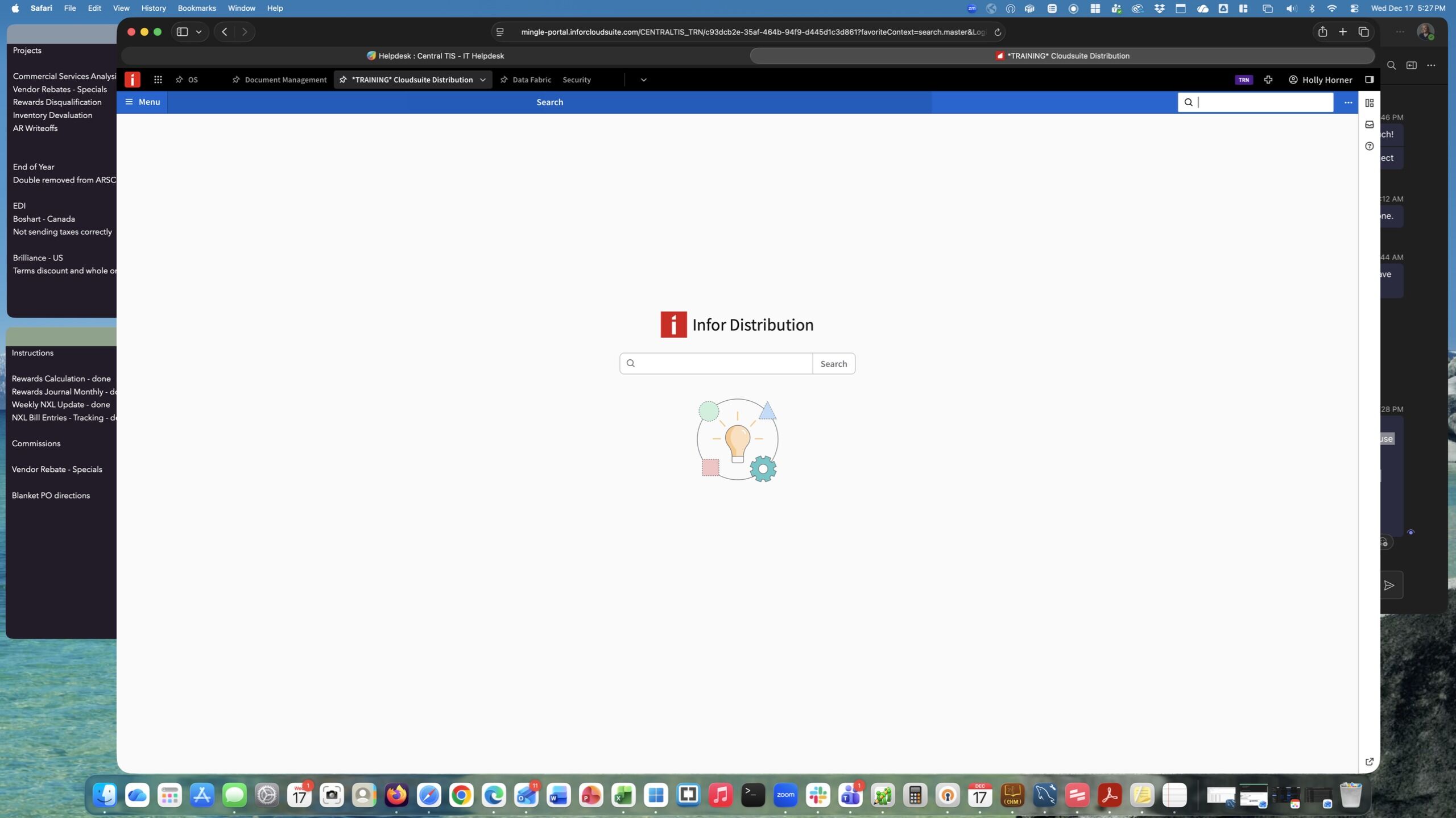Click the Search button beside the center field

833,364
